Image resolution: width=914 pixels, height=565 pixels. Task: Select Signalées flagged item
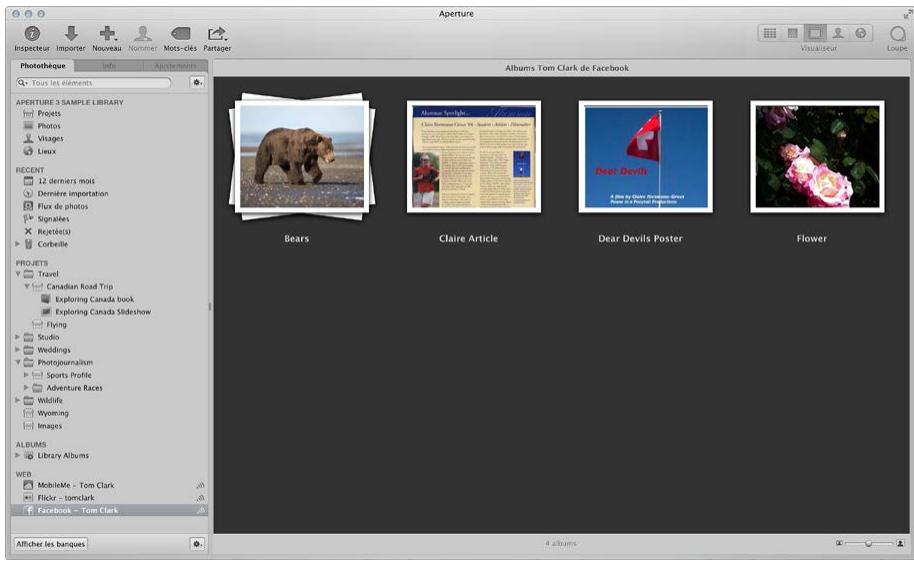click(x=53, y=219)
